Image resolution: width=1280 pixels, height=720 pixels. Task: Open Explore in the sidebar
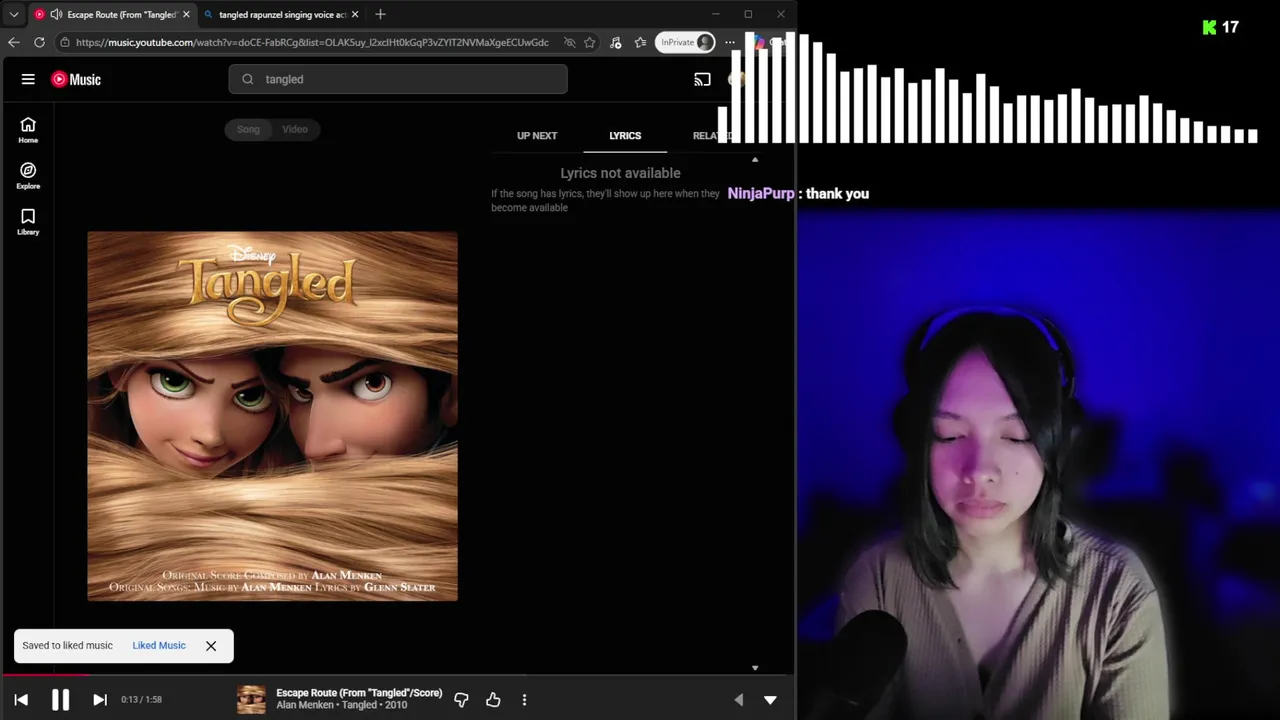click(28, 176)
